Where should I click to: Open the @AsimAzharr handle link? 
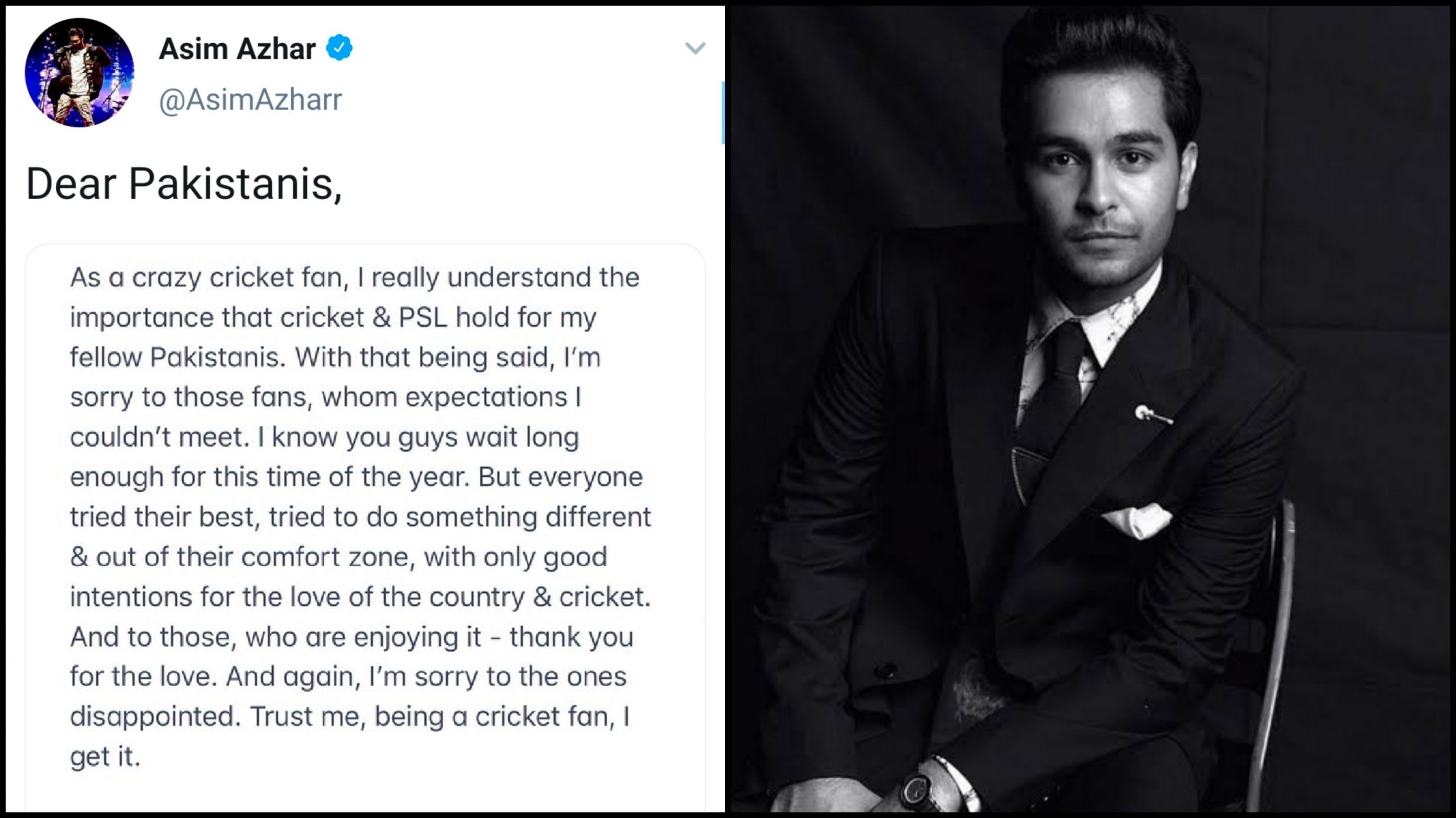(x=250, y=100)
